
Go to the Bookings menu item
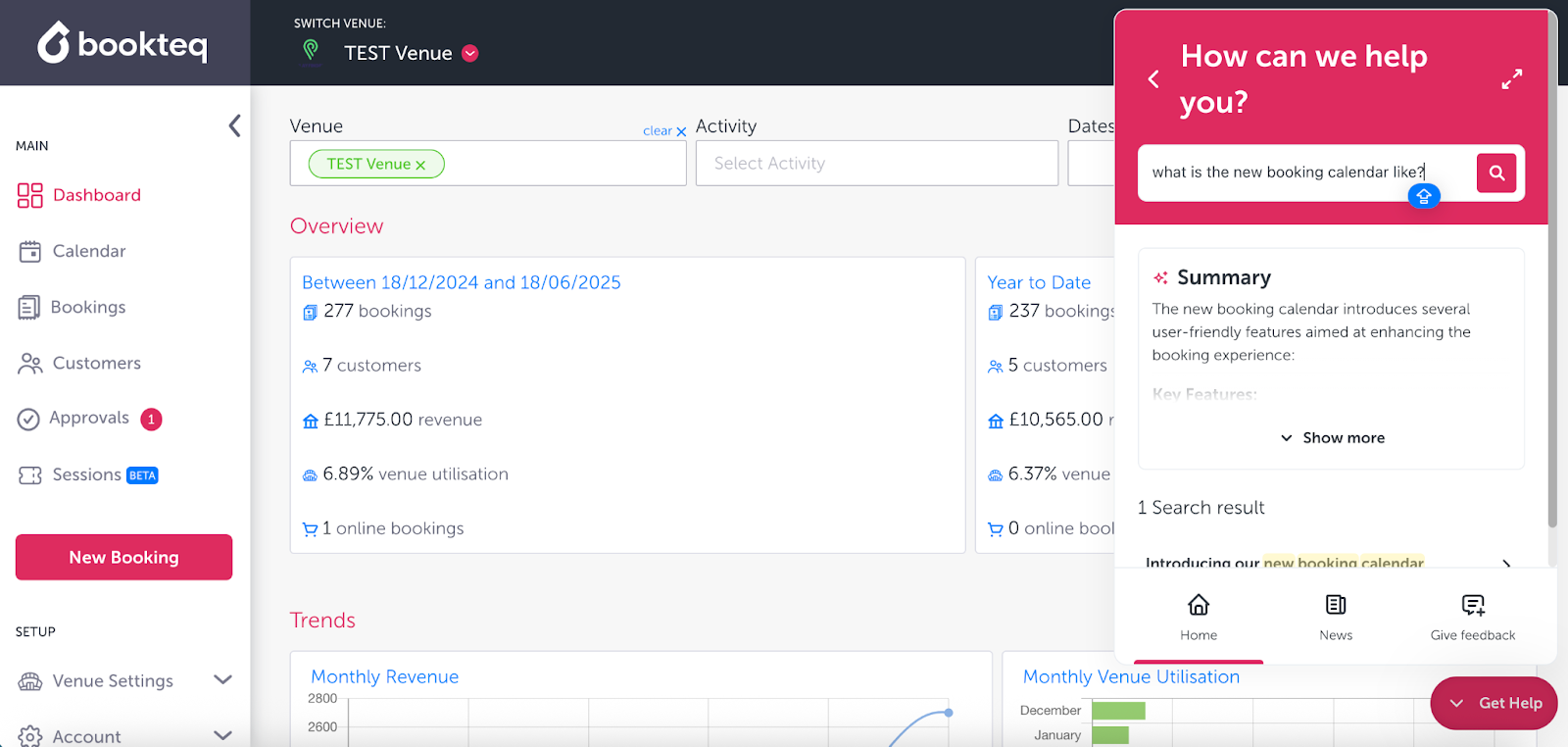coord(88,307)
